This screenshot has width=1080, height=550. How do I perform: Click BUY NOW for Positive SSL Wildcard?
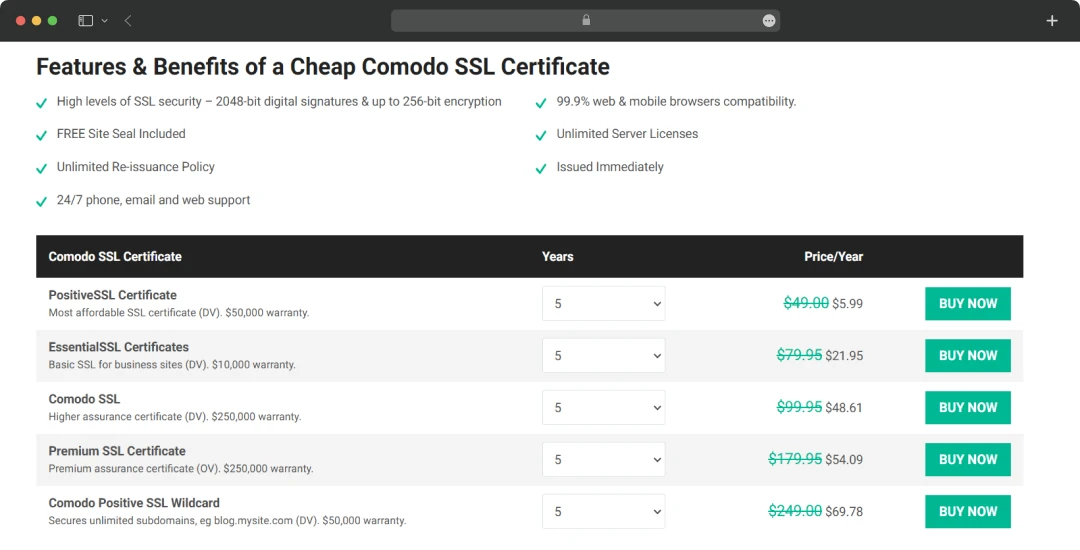pyautogui.click(x=968, y=511)
